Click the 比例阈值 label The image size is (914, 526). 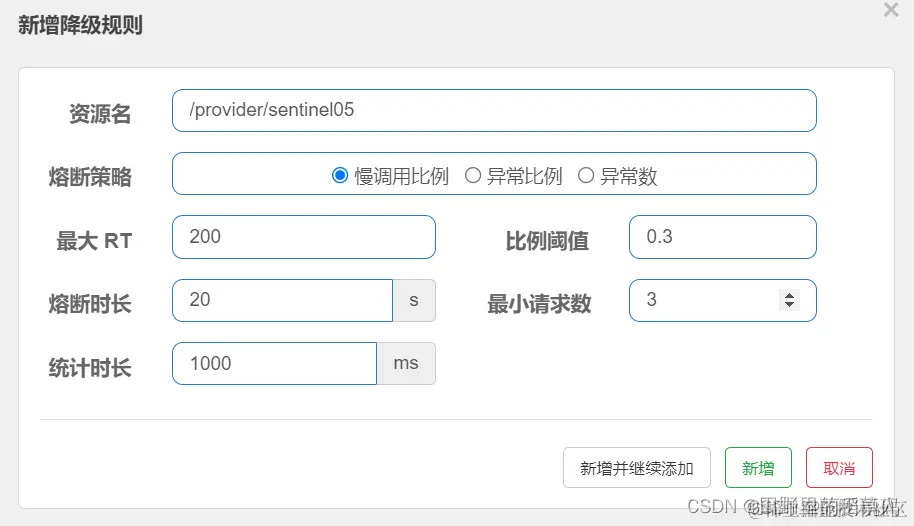point(547,240)
